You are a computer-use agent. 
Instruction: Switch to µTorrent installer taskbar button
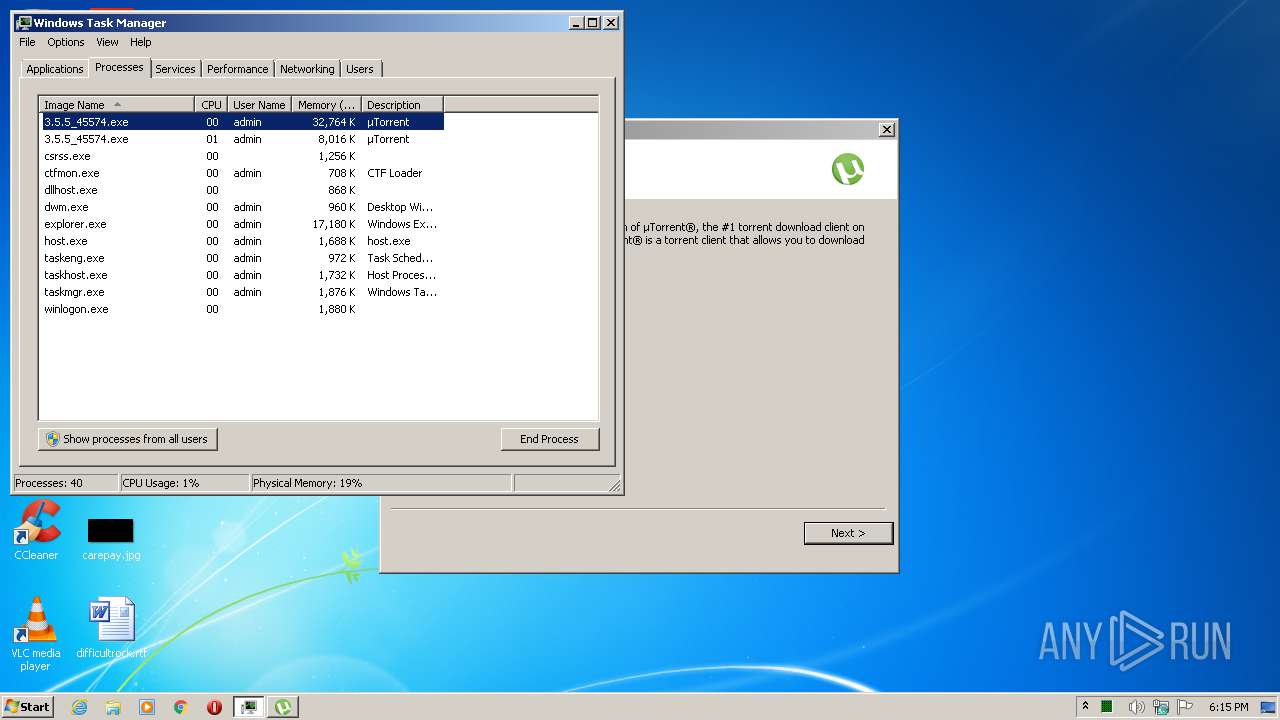pos(283,707)
